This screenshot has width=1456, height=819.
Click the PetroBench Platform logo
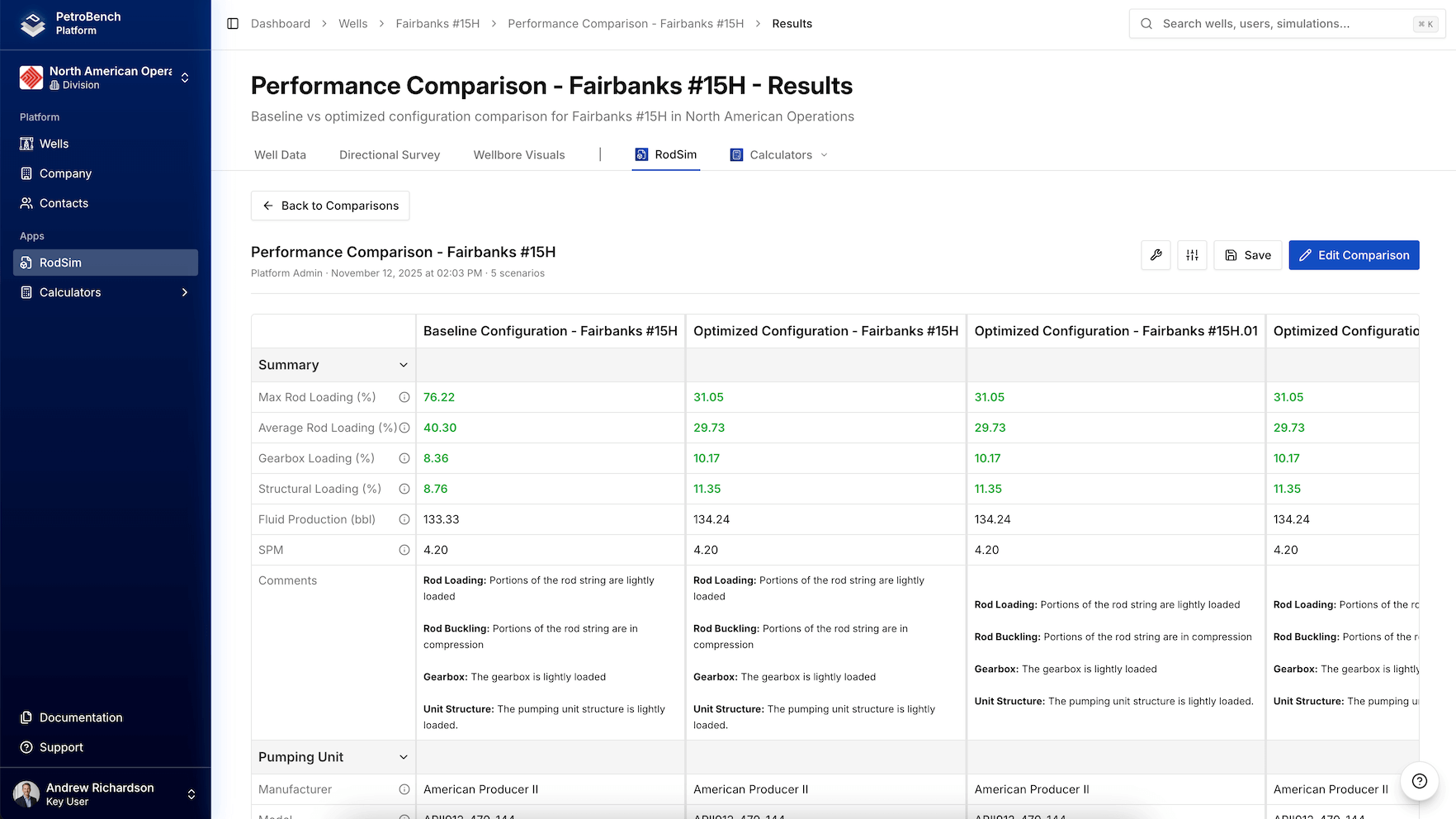tap(31, 24)
